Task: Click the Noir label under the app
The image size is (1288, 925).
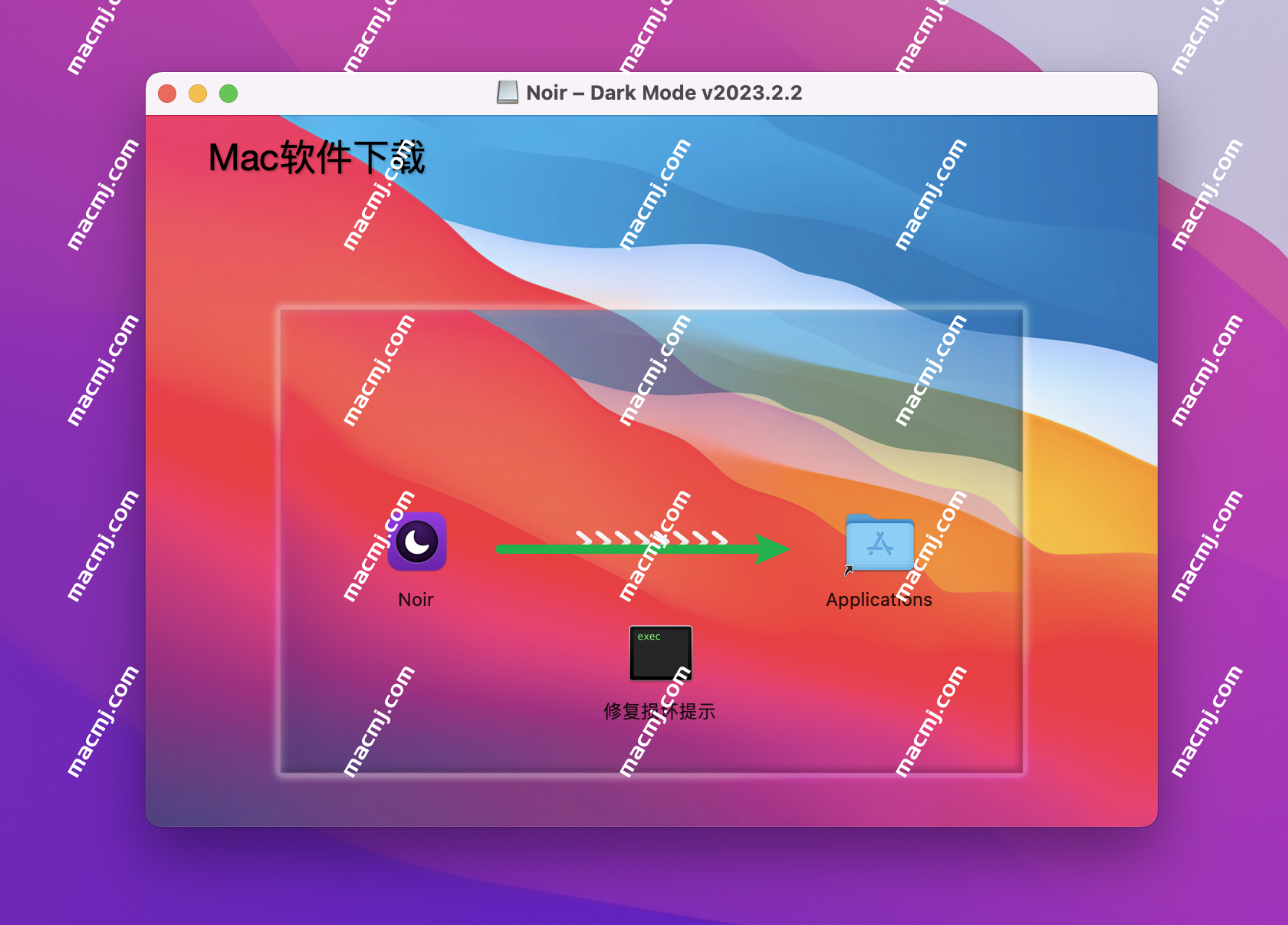Action: pyautogui.click(x=416, y=600)
